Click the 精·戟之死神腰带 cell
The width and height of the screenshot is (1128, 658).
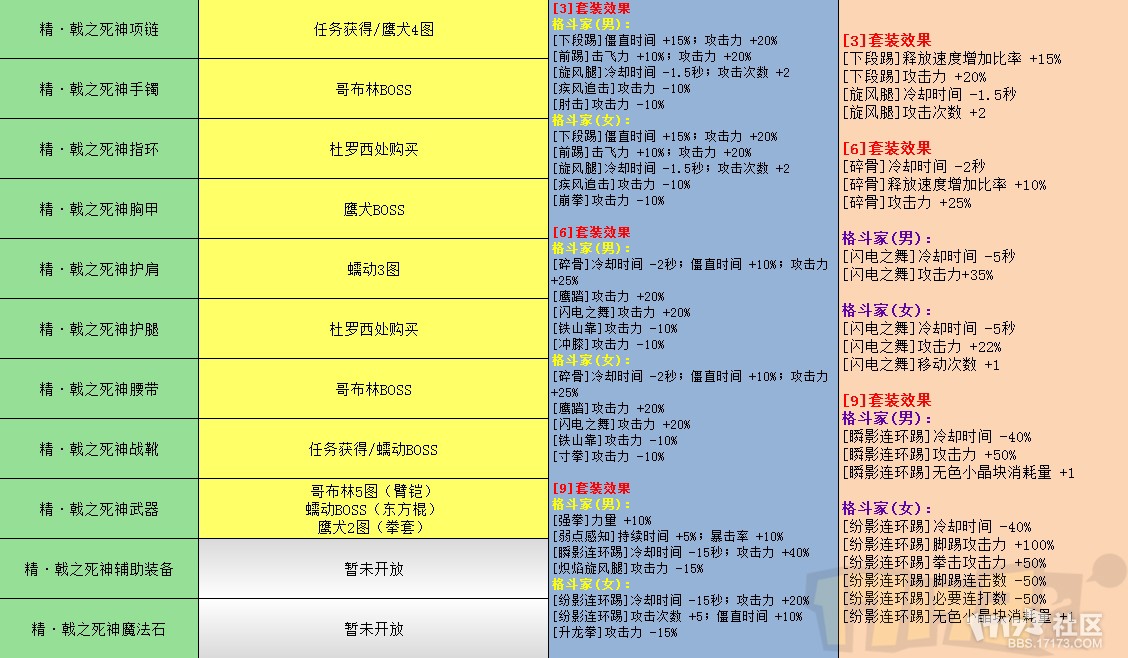[99, 389]
